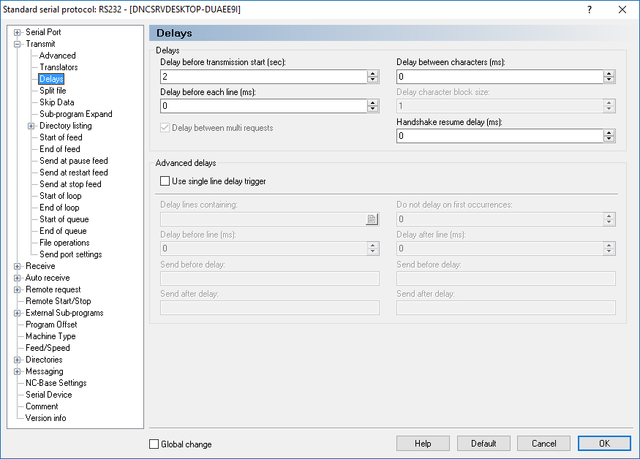Click the Help button
640x459 pixels.
423,443
